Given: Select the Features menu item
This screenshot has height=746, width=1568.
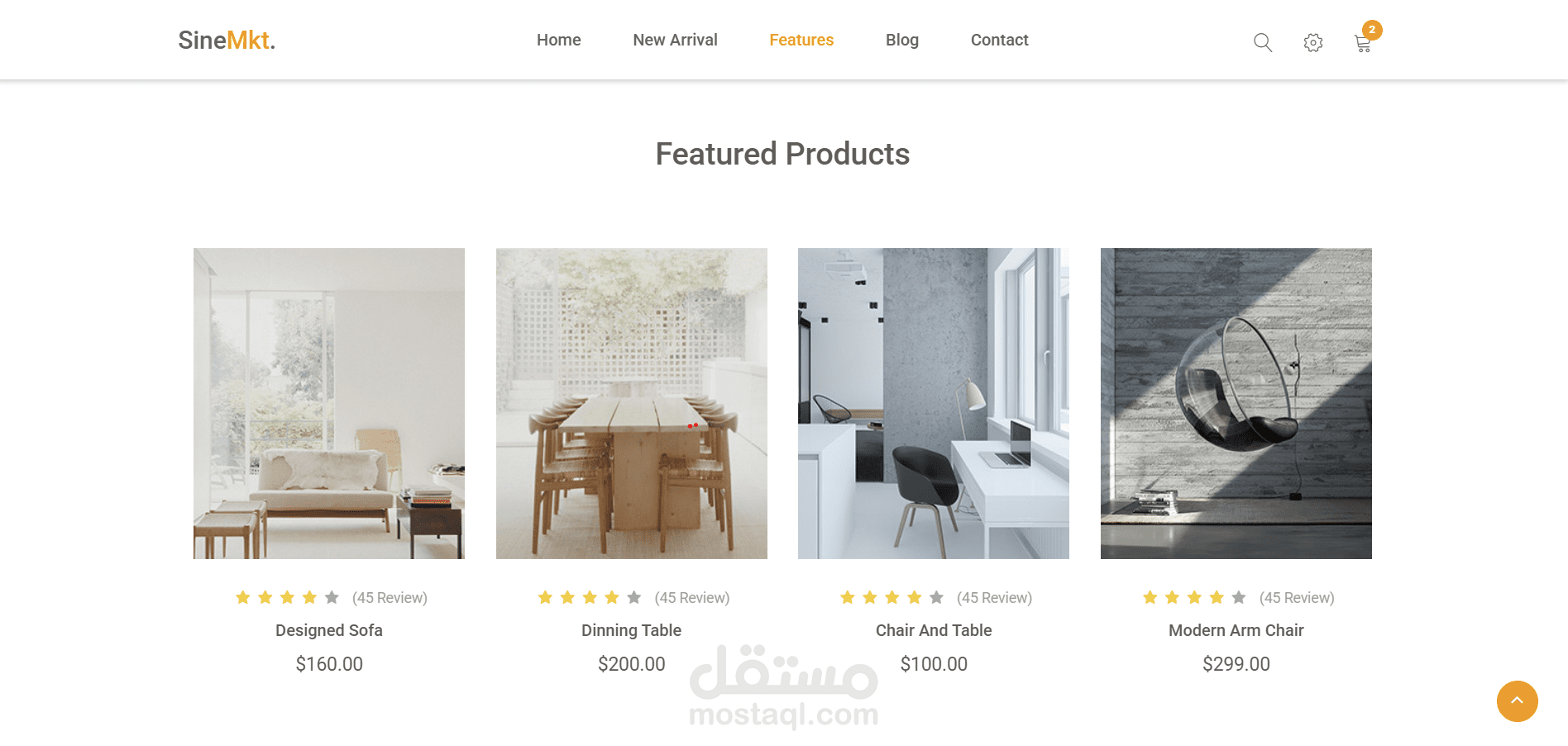Looking at the screenshot, I should pyautogui.click(x=801, y=40).
